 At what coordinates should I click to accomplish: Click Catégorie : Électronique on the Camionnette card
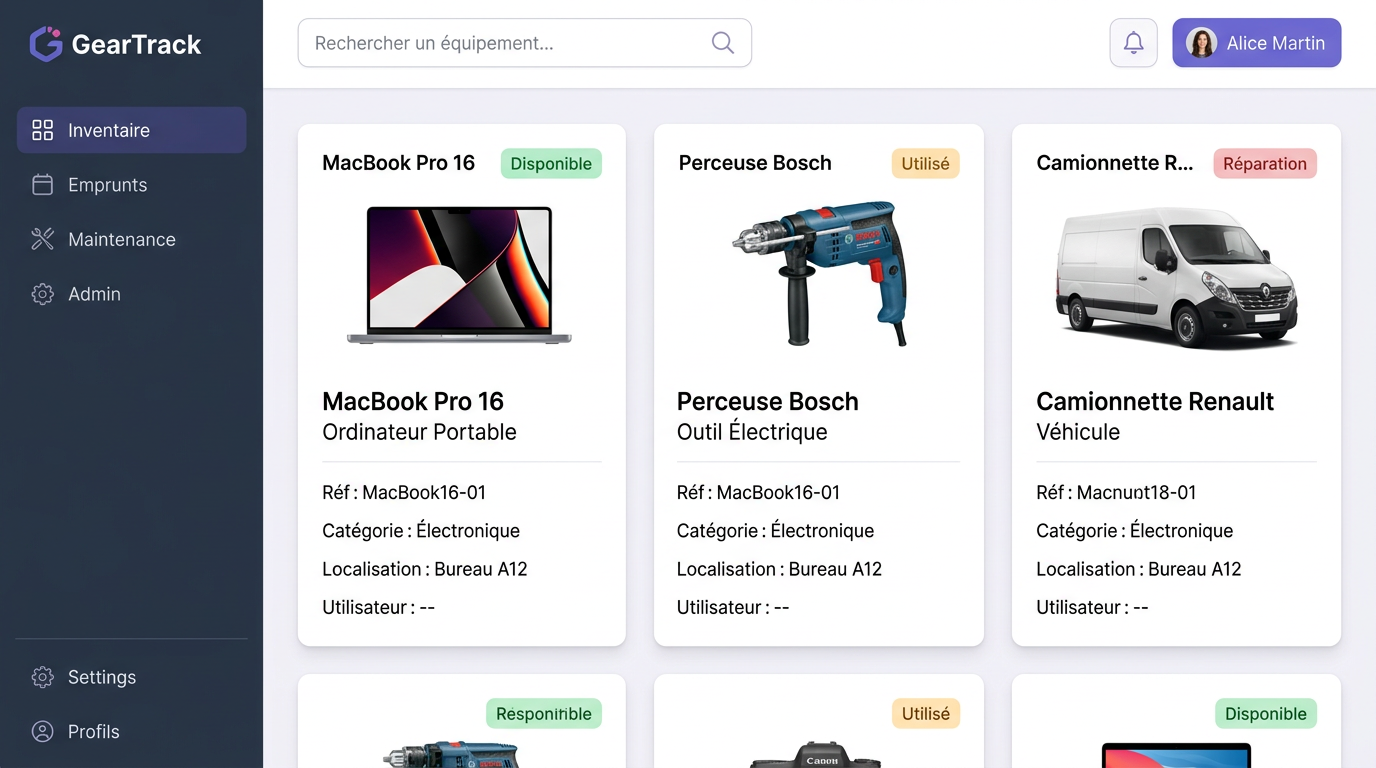coord(1135,531)
